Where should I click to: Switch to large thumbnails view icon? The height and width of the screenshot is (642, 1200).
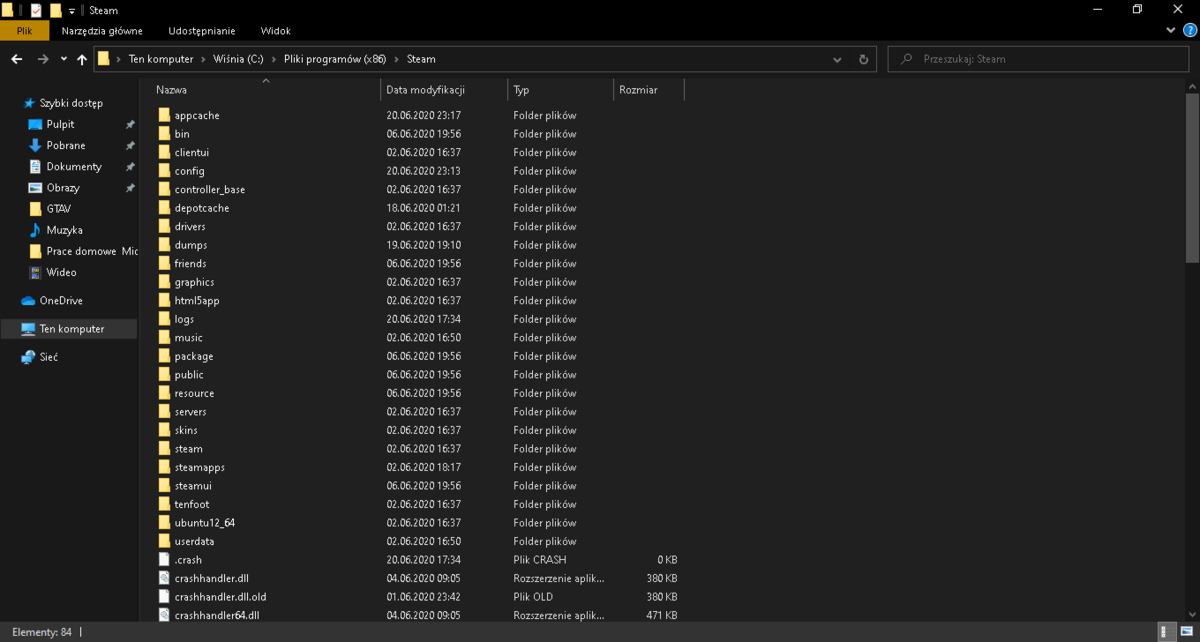pyautogui.click(x=1185, y=632)
